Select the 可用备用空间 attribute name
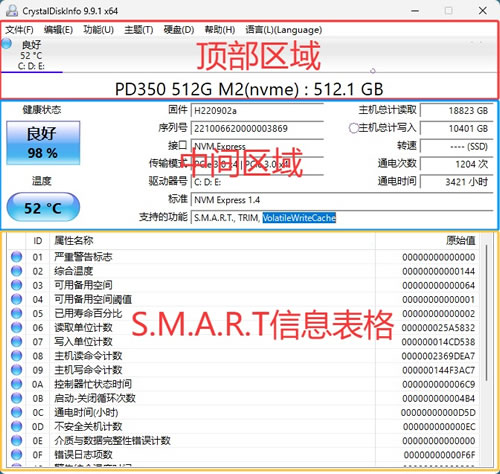 83,285
